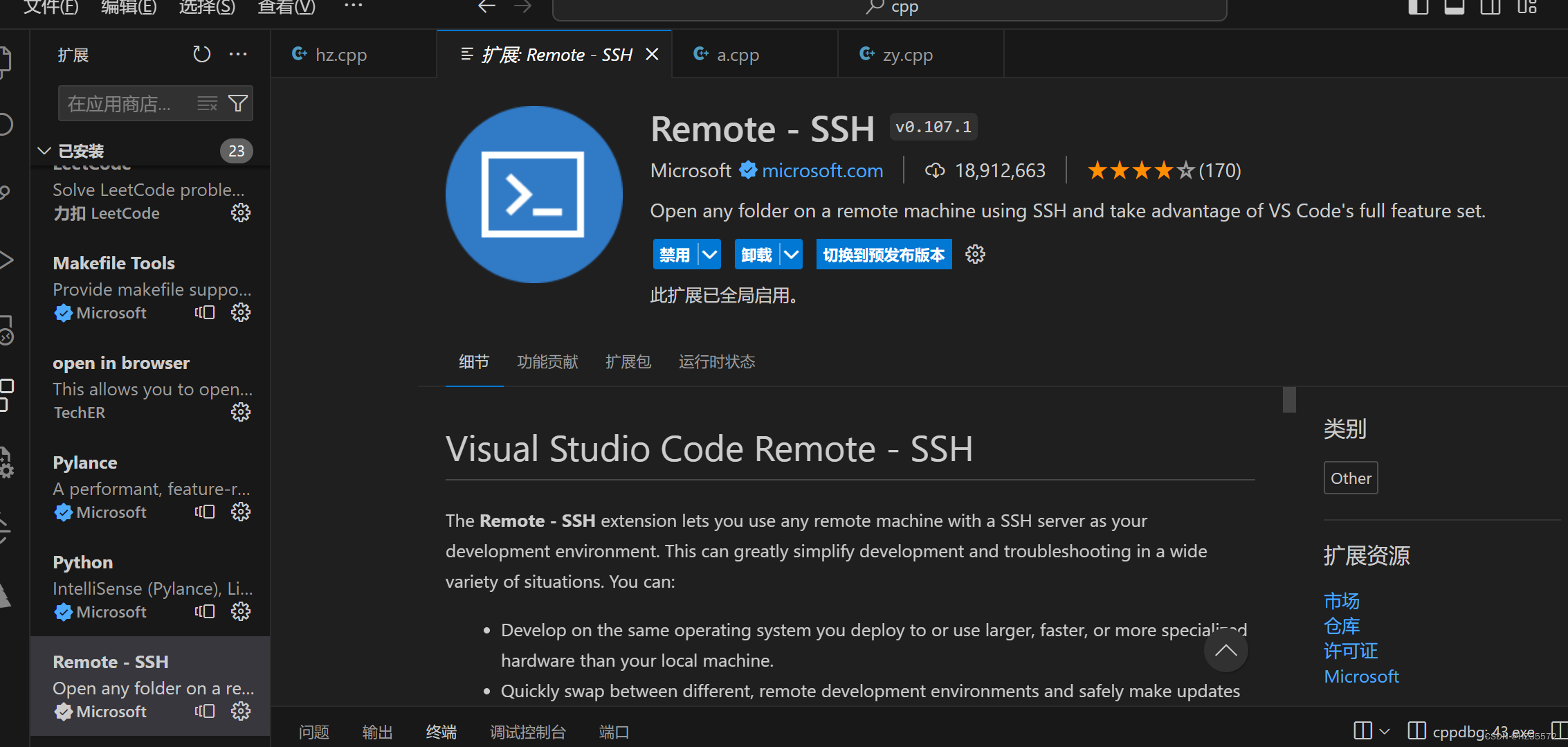Image resolution: width=1568 pixels, height=747 pixels.
Task: Open customize layout icon
Action: point(1526,7)
